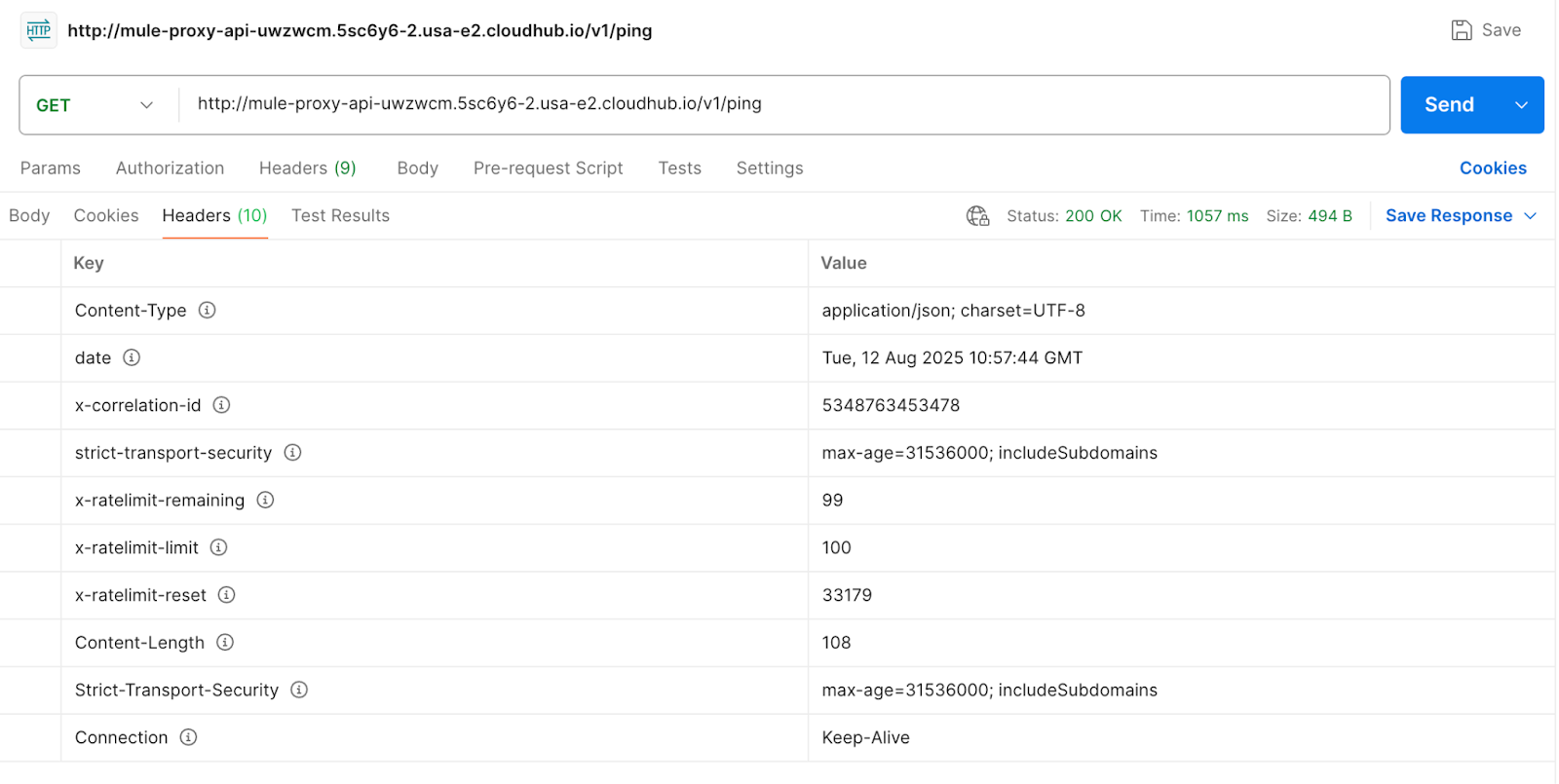Select the response Body tab
This screenshot has width=1559, height=784.
28,215
